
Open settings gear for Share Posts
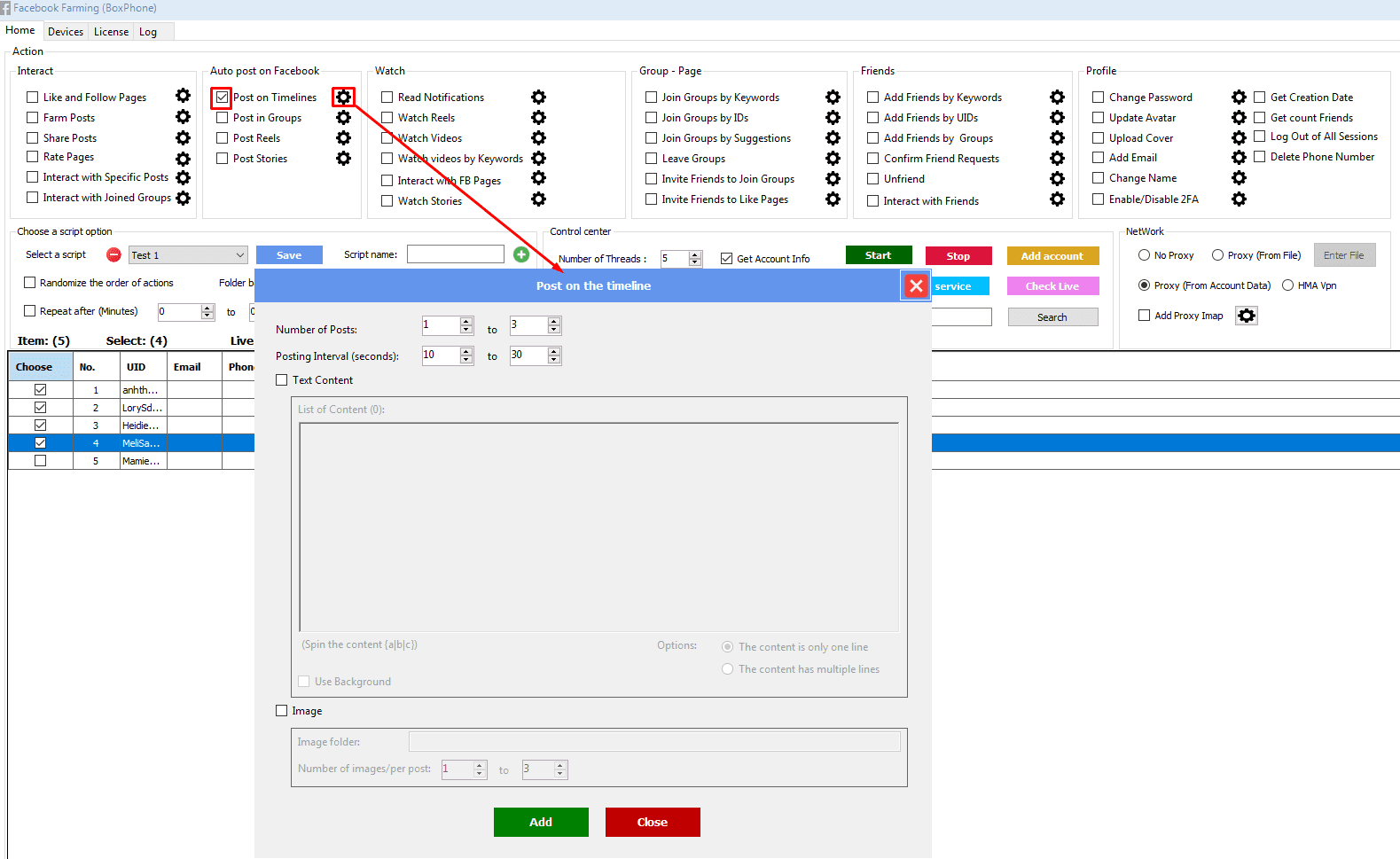pos(183,137)
